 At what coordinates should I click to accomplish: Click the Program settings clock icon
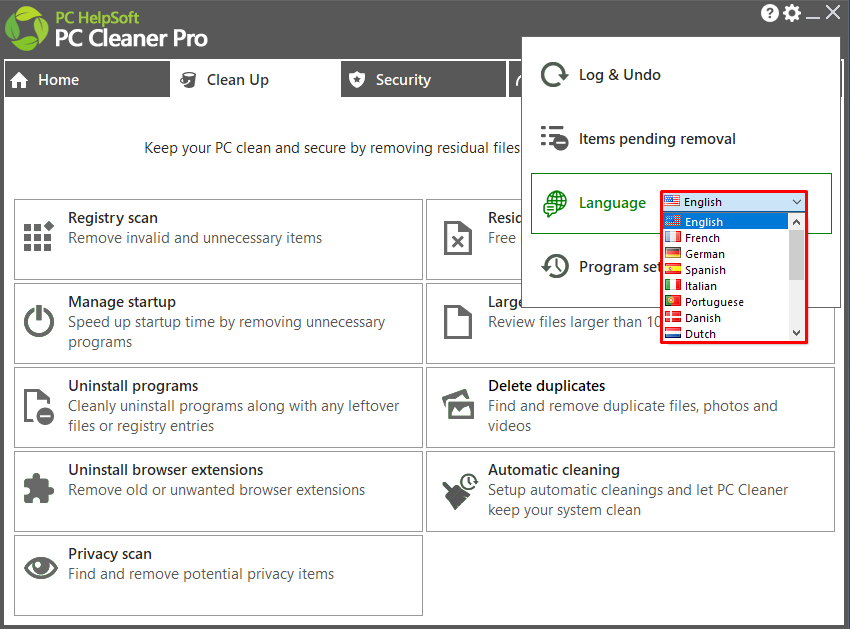coord(555,266)
